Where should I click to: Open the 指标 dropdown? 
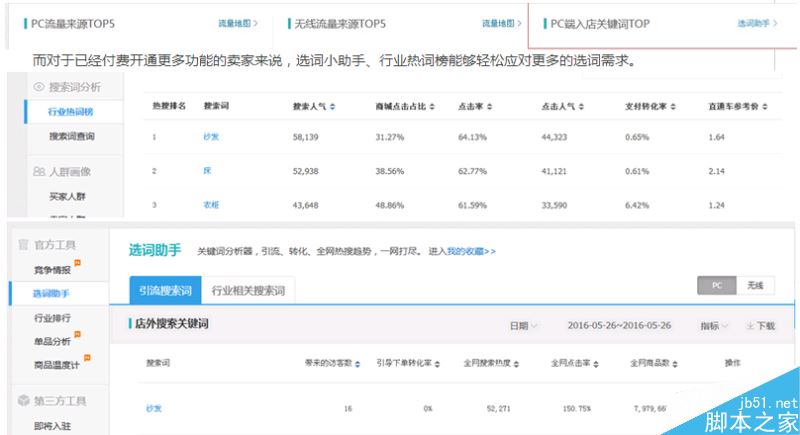click(x=714, y=326)
